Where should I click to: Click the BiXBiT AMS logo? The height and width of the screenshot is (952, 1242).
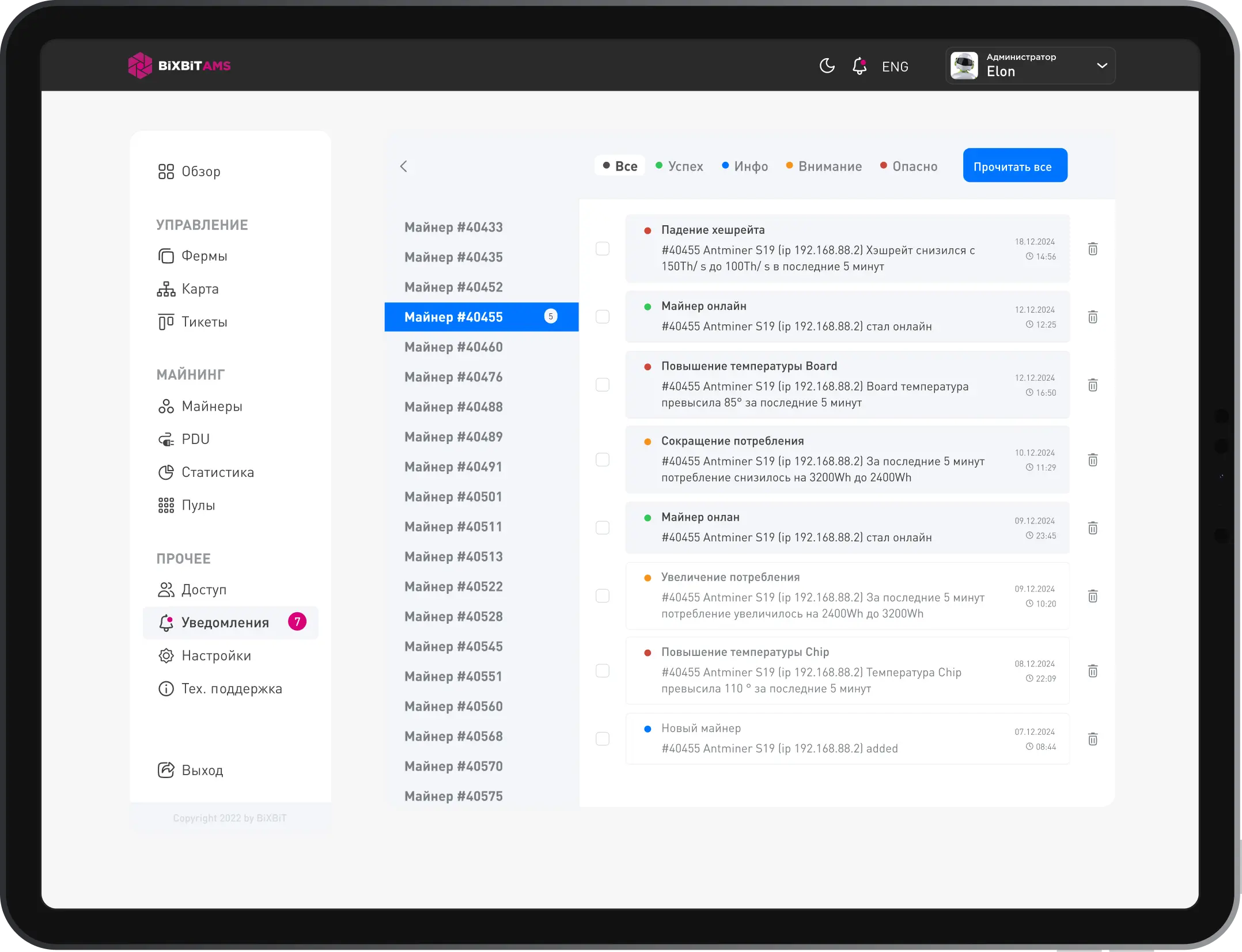pyautogui.click(x=179, y=66)
